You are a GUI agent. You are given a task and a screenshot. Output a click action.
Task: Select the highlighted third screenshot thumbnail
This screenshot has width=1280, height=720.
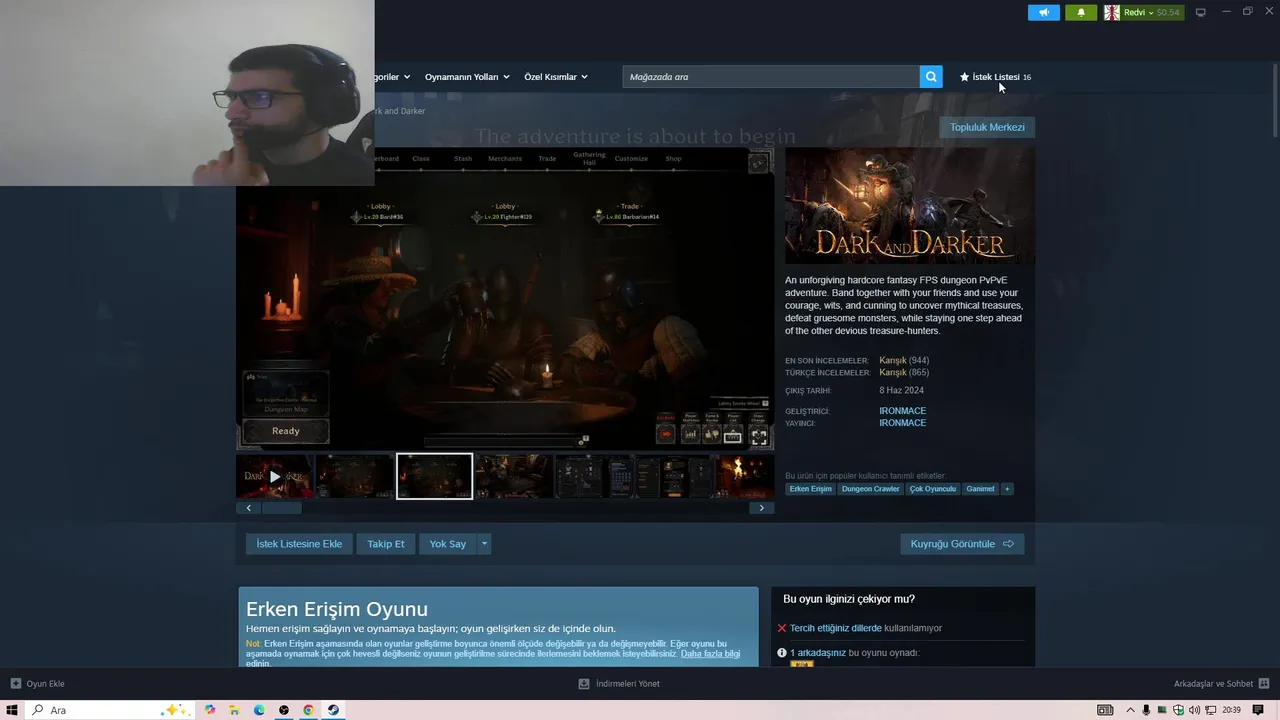point(434,476)
